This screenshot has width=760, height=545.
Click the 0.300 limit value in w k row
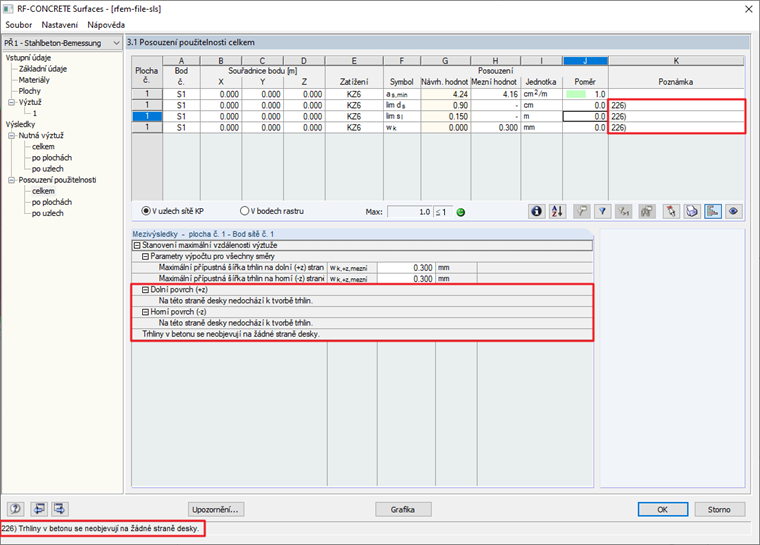coord(495,128)
